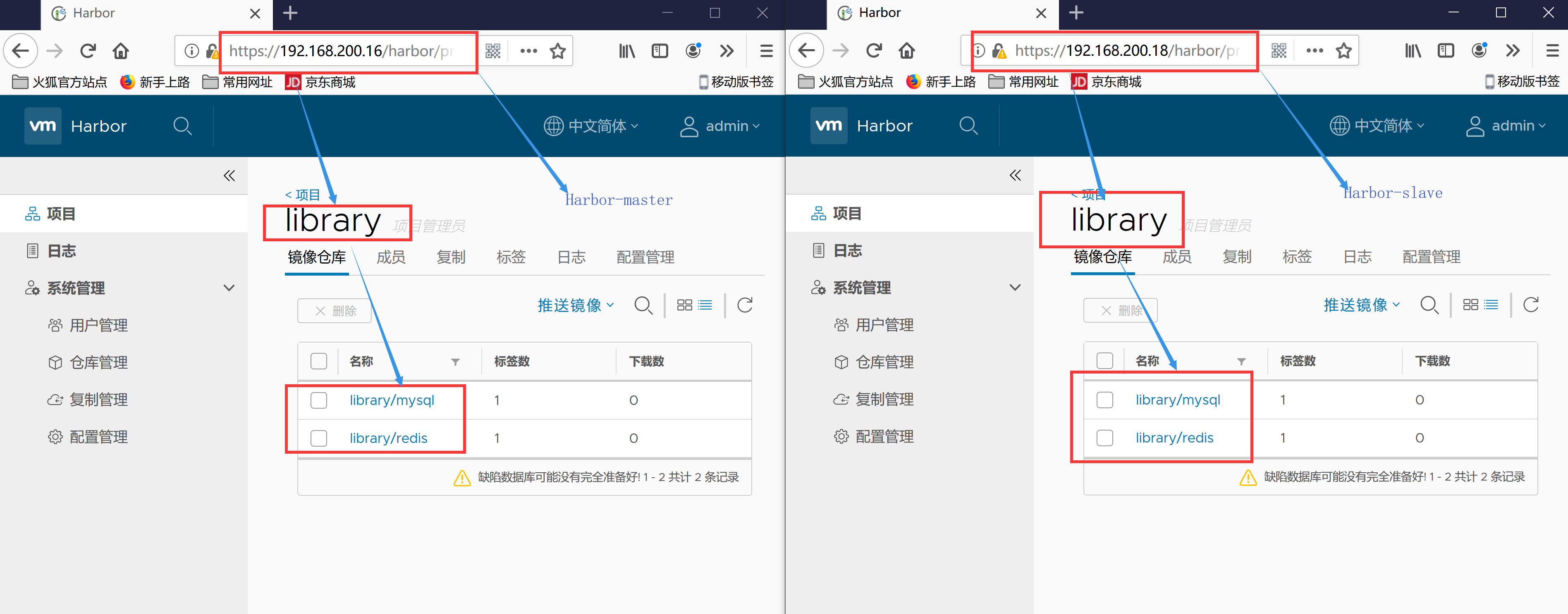Image resolution: width=1568 pixels, height=614 pixels.
Task: Click address bar URL 192.168.200.16
Action: (341, 51)
